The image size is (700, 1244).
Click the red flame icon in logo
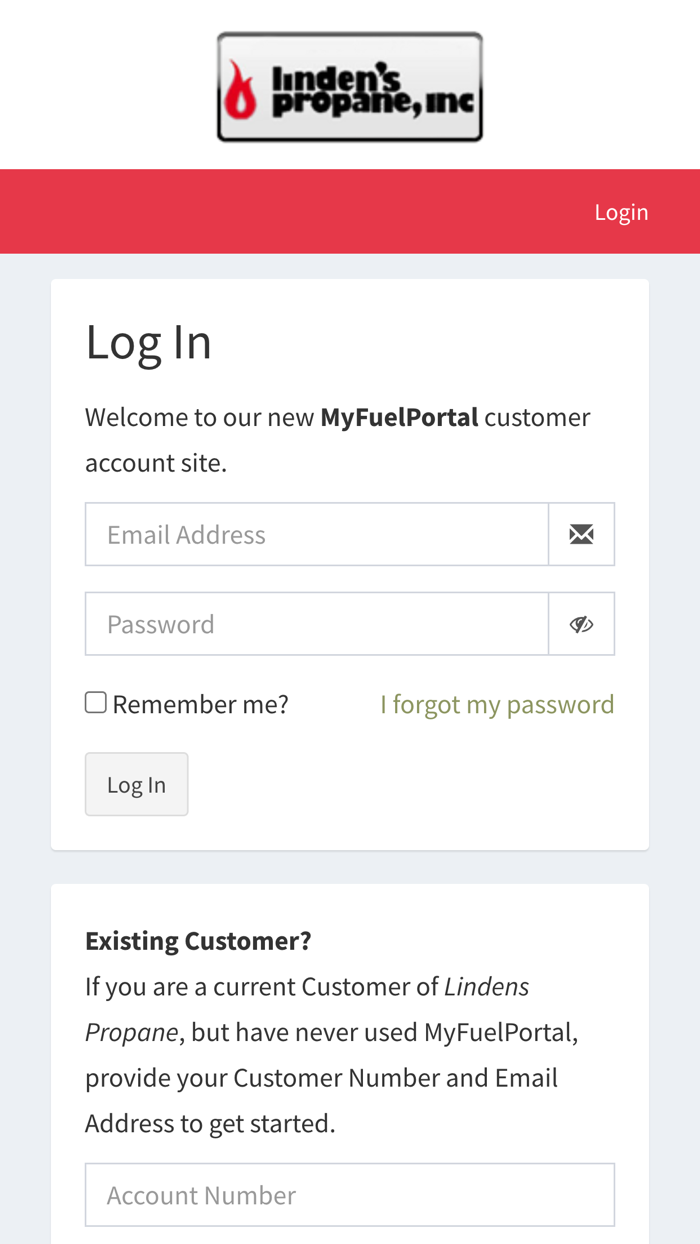click(240, 89)
